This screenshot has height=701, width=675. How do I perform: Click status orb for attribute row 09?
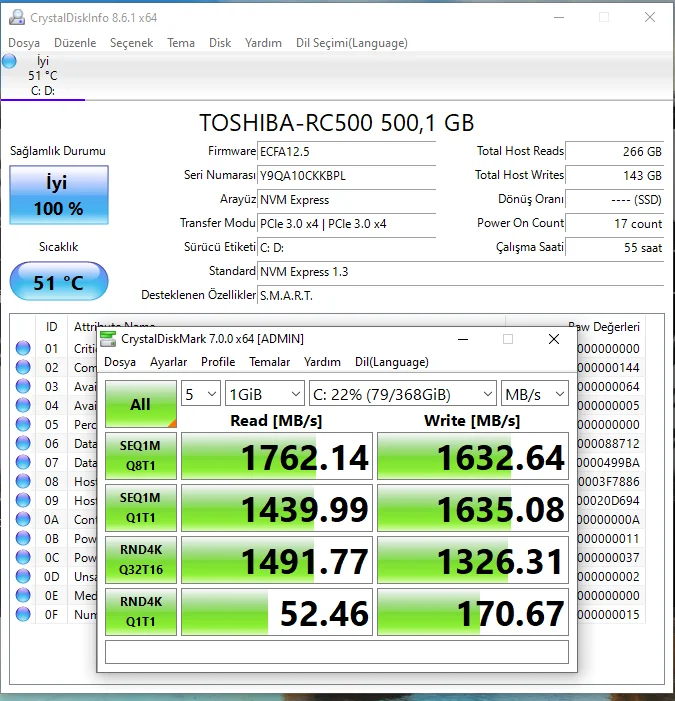tap(23, 500)
